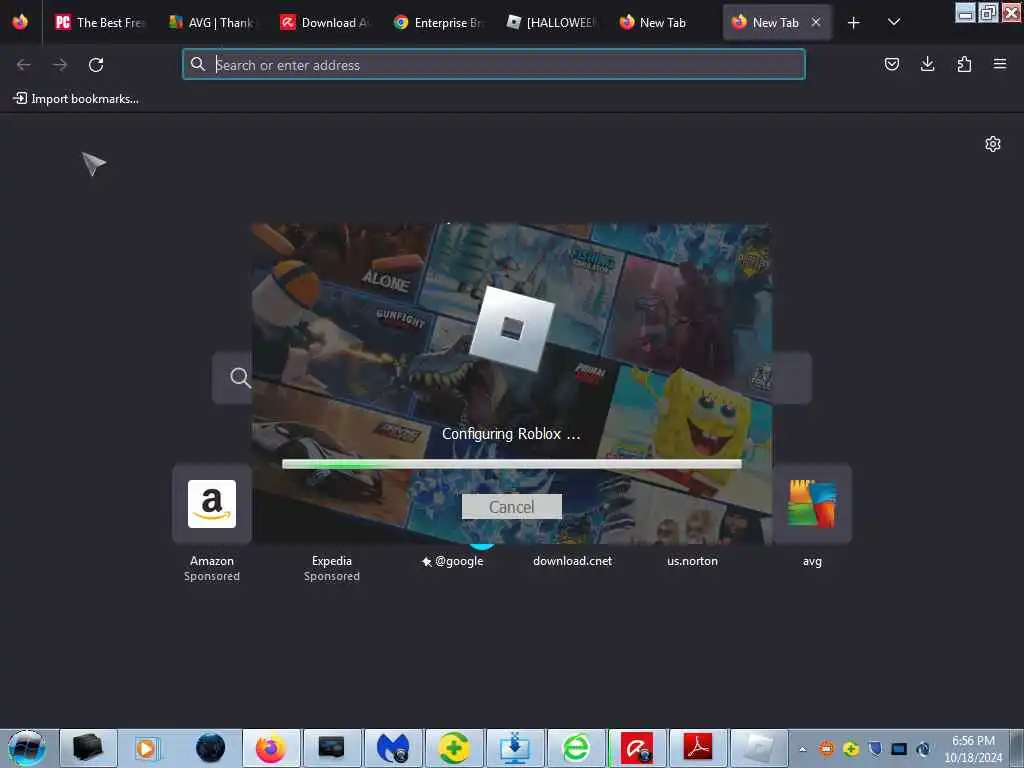1024x768 pixels.
Task: Open the Windows Start menu
Action: point(27,748)
